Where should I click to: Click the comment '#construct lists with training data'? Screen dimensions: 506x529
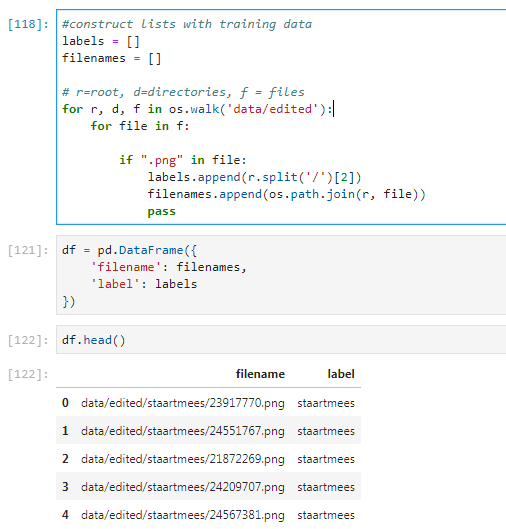coord(187,24)
